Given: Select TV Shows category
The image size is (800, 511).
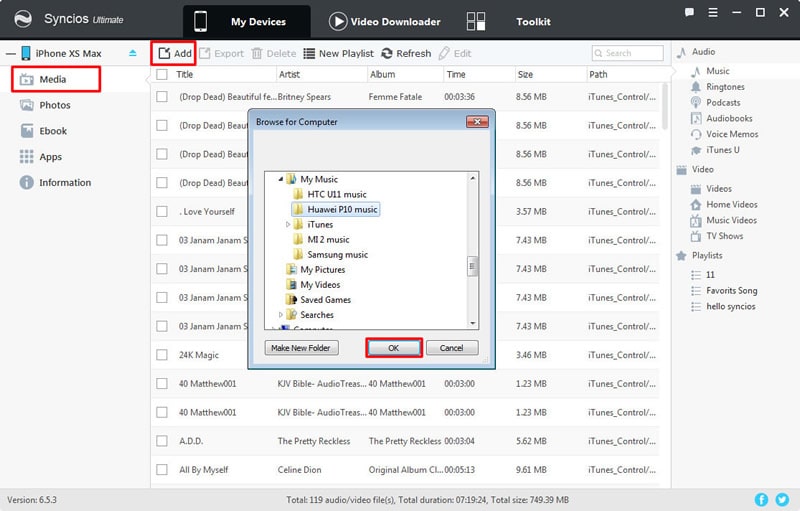Looking at the screenshot, I should pyautogui.click(x=717, y=236).
